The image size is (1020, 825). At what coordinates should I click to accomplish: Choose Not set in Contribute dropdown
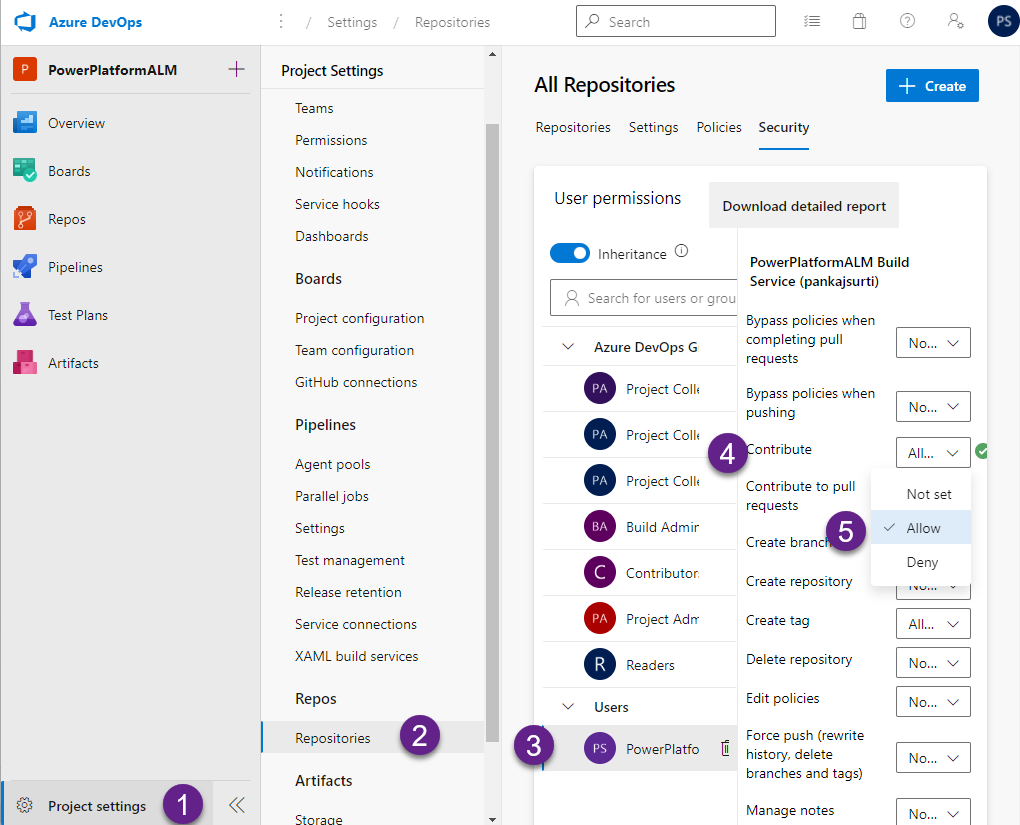click(x=928, y=494)
